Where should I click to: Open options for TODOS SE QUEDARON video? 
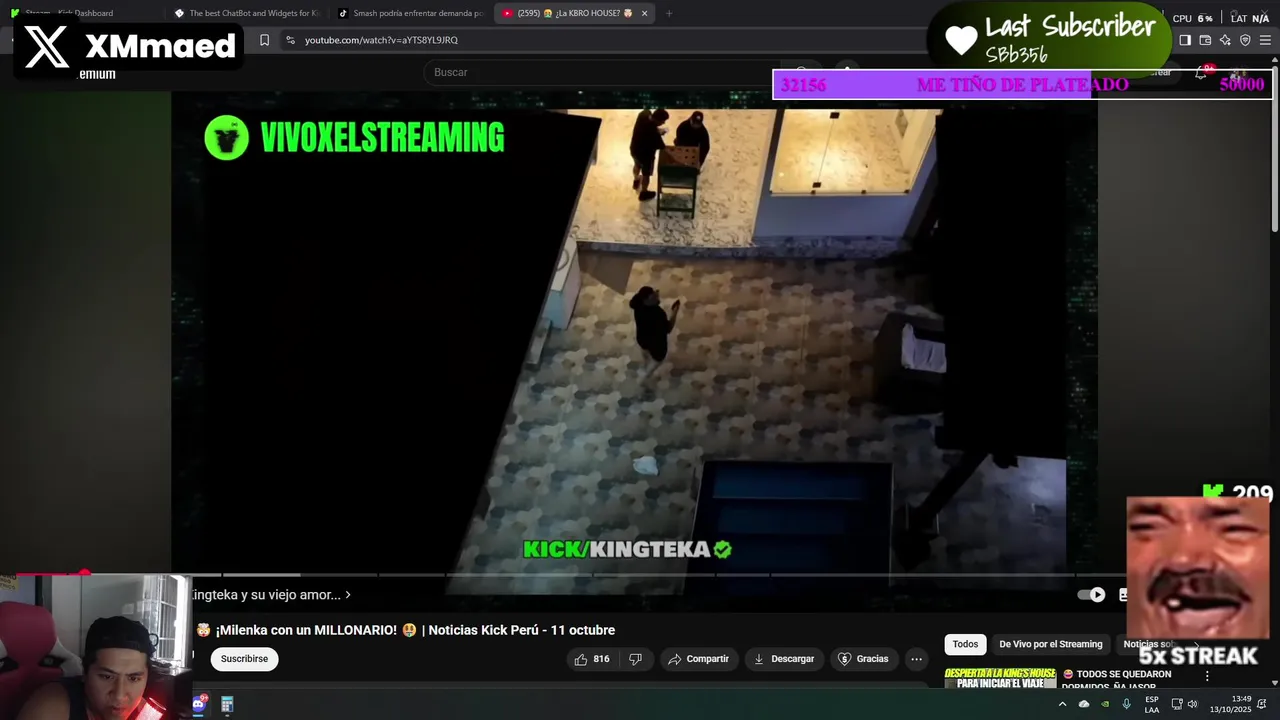pos(1207,676)
